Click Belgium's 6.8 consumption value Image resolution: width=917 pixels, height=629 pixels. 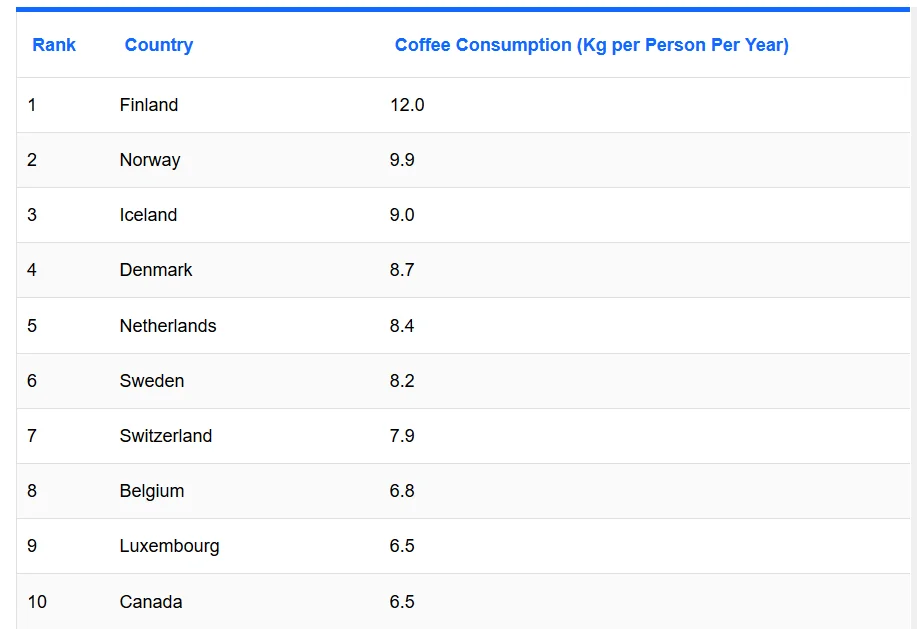coord(402,491)
